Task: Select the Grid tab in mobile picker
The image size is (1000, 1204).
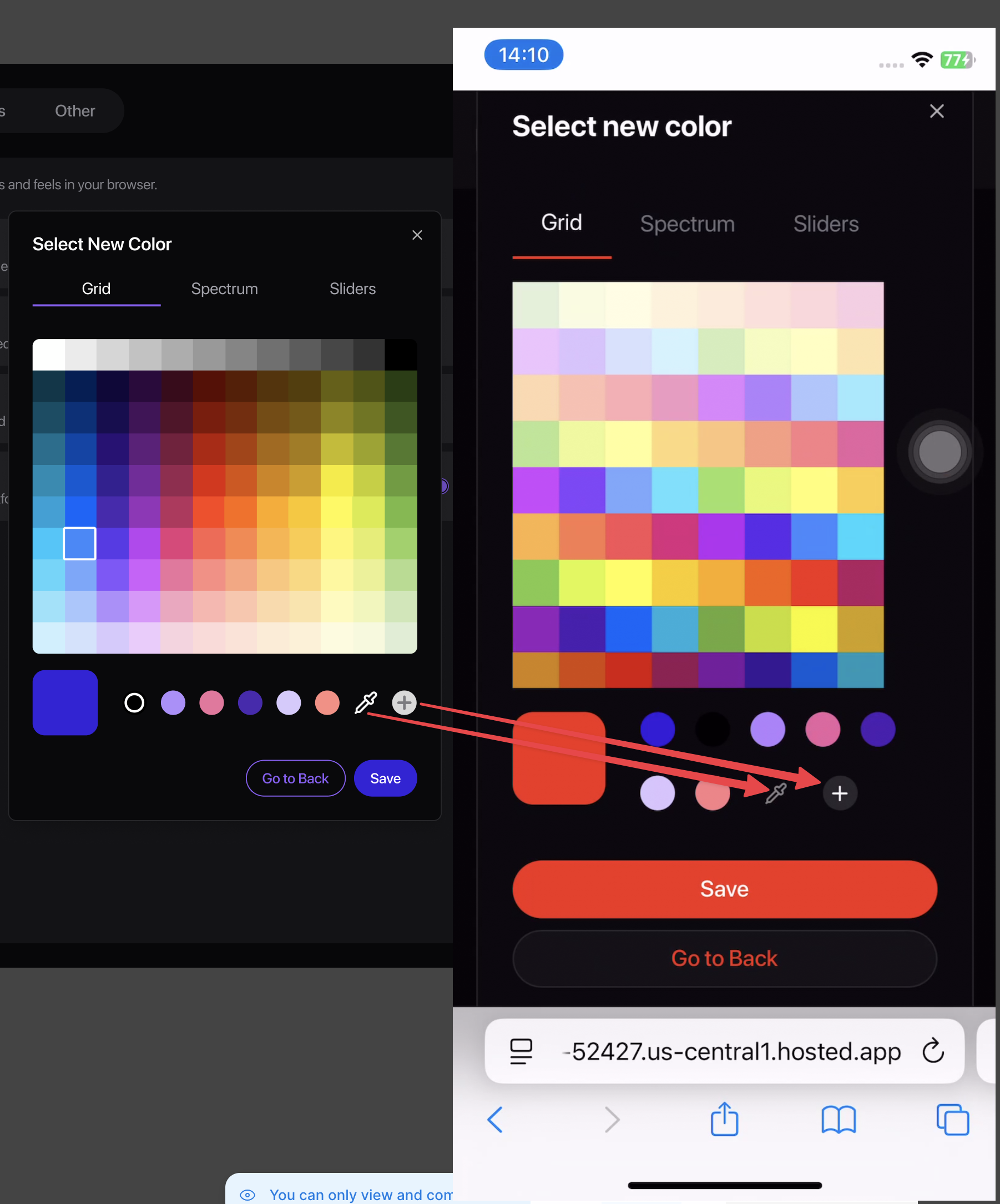Action: click(562, 222)
